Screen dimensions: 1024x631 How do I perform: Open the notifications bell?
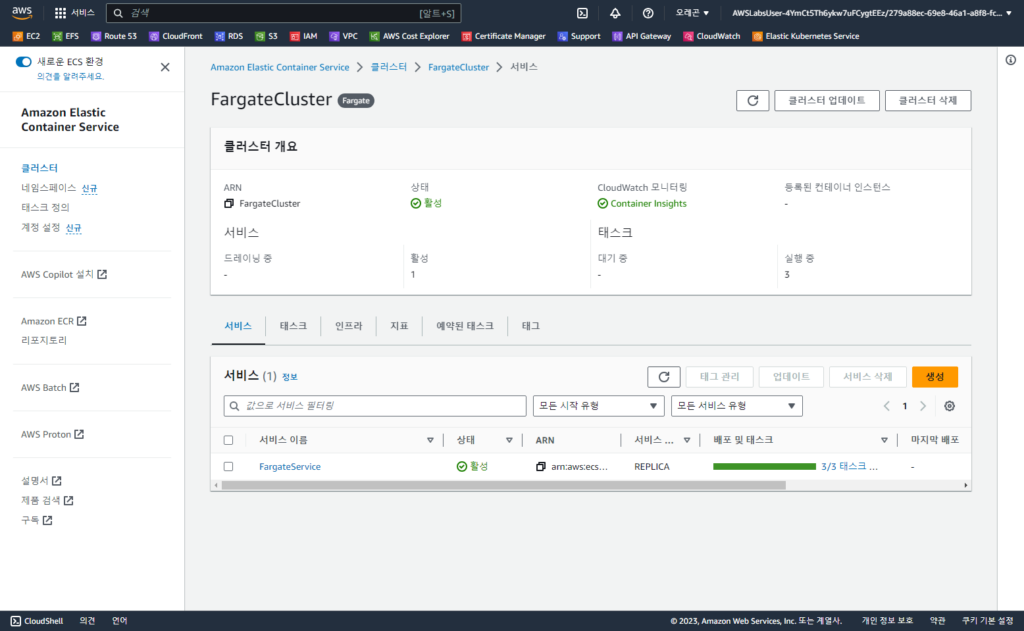point(615,13)
